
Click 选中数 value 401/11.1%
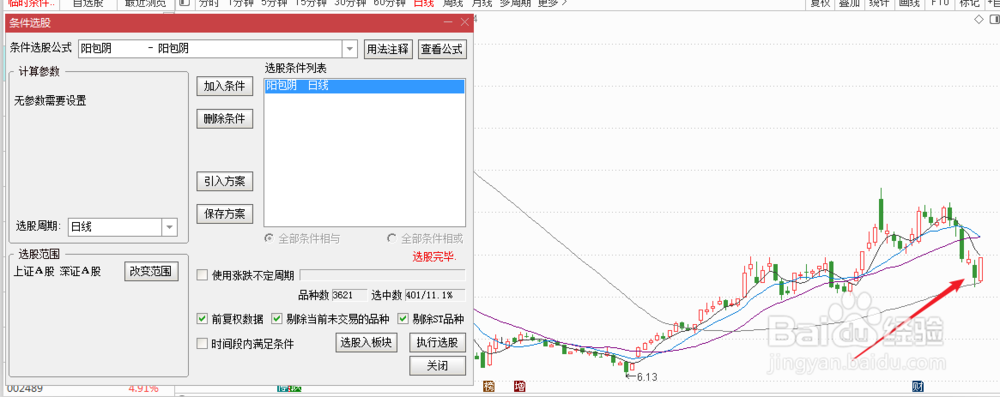coord(435,296)
